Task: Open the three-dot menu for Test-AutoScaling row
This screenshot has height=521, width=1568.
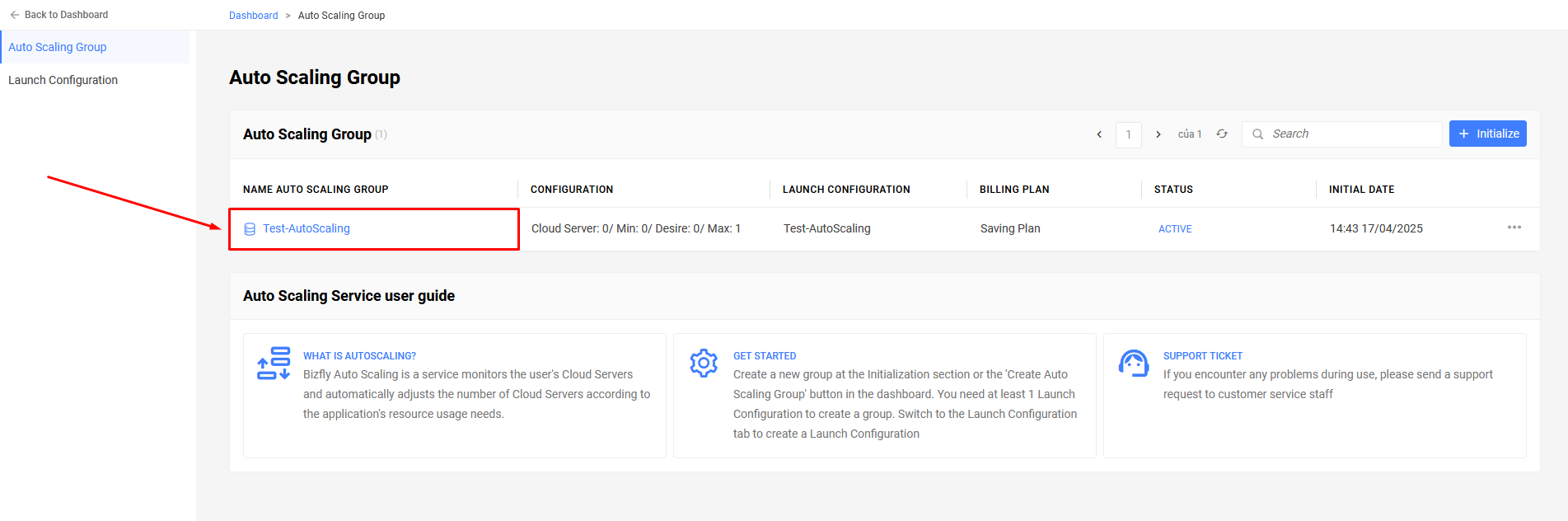Action: click(x=1514, y=228)
